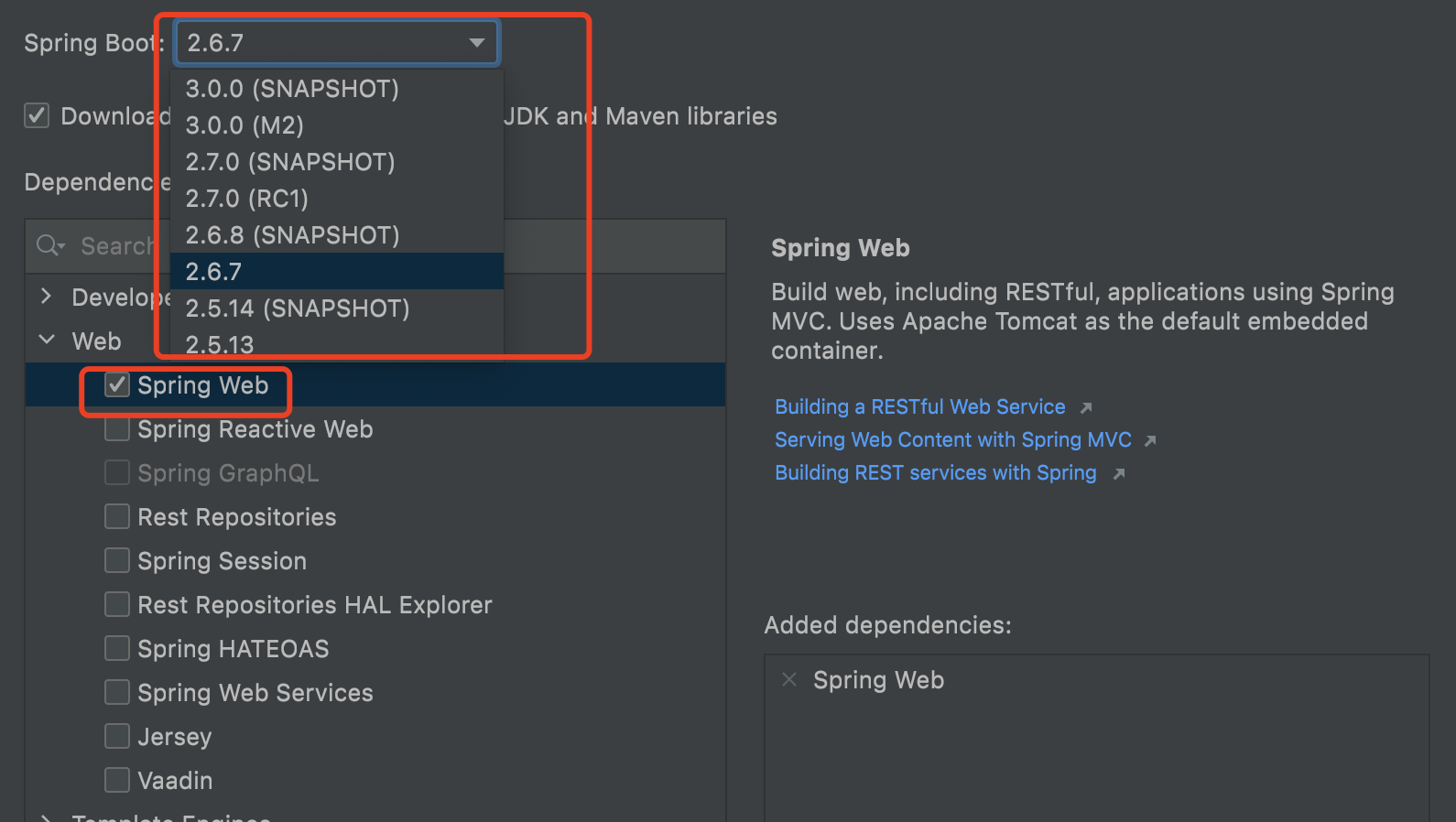Remove Spring Web from added dependencies

[788, 679]
